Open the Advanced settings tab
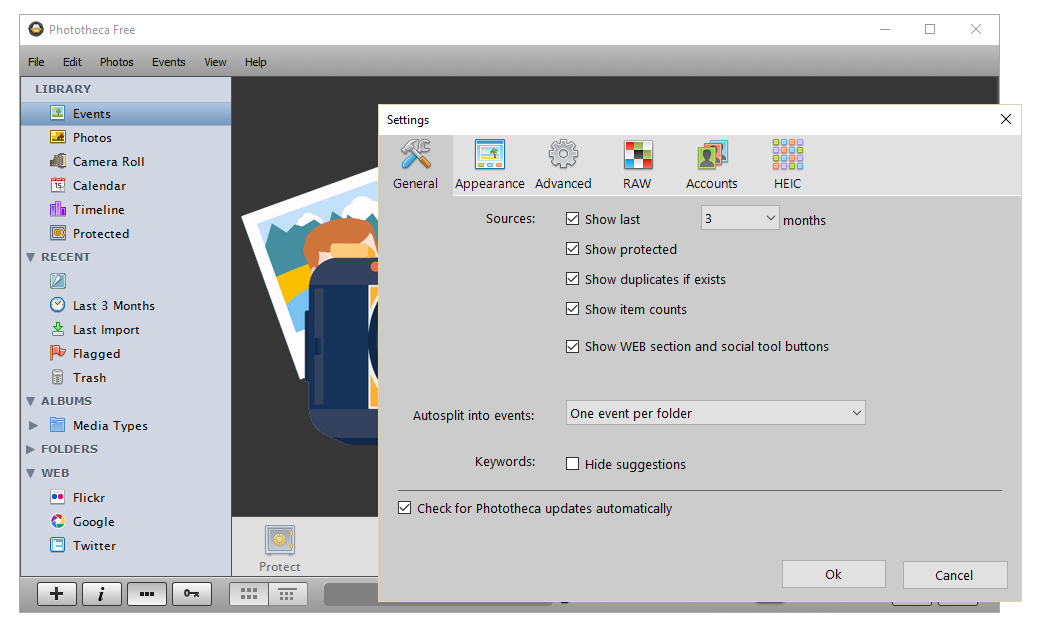Screen dimensions: 1047x625 tap(563, 165)
